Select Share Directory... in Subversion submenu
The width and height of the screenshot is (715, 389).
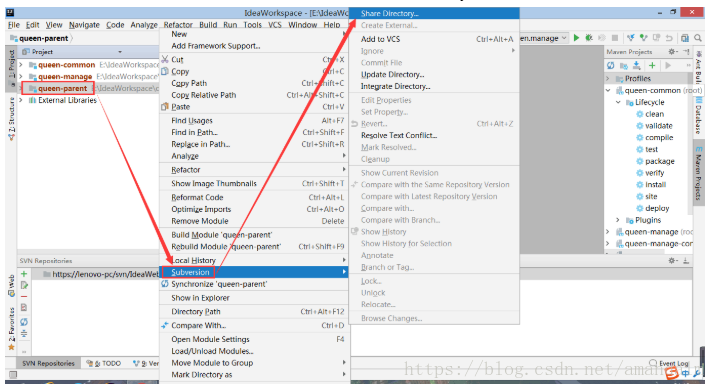(434, 13)
